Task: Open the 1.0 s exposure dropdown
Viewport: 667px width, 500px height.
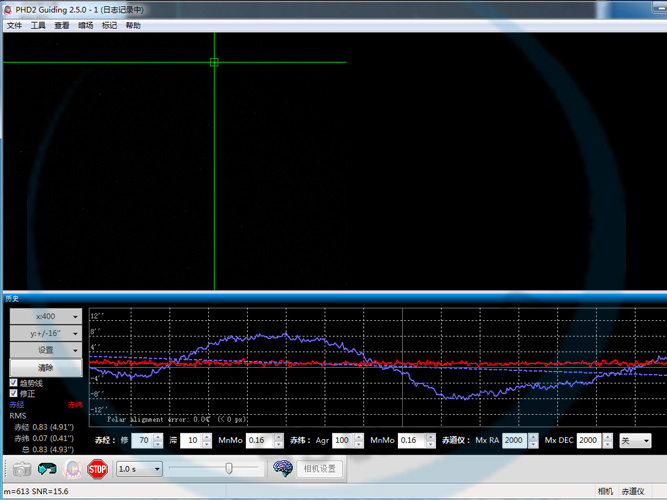Action: [x=138, y=468]
